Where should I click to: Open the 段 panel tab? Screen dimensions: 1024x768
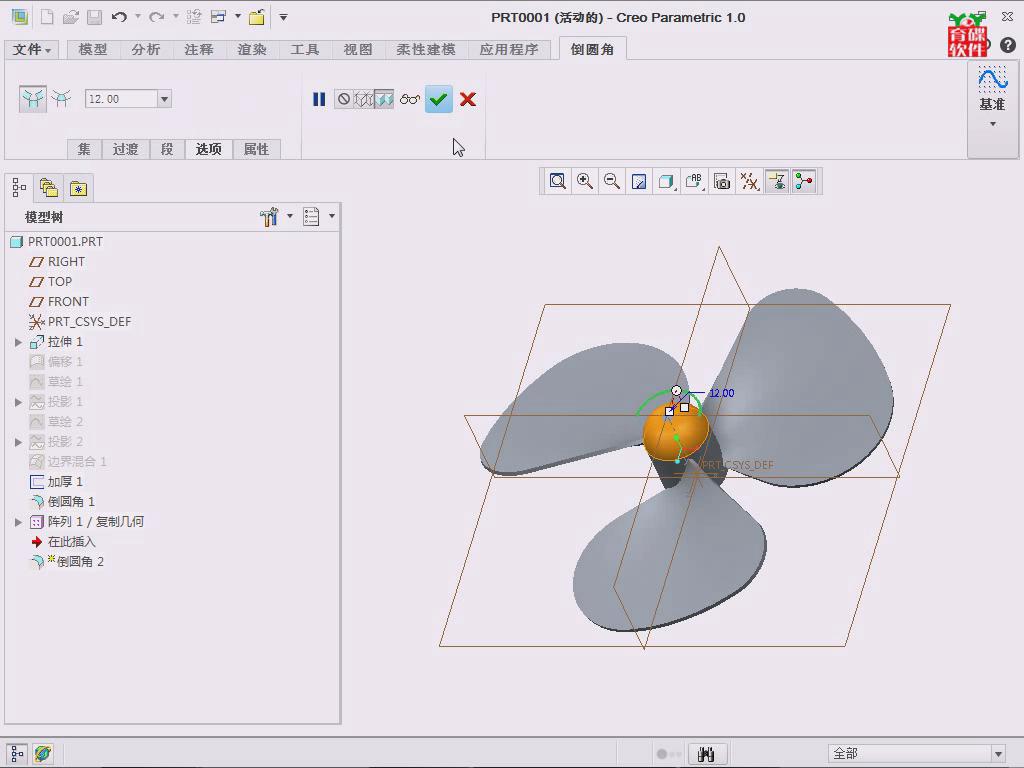[167, 150]
